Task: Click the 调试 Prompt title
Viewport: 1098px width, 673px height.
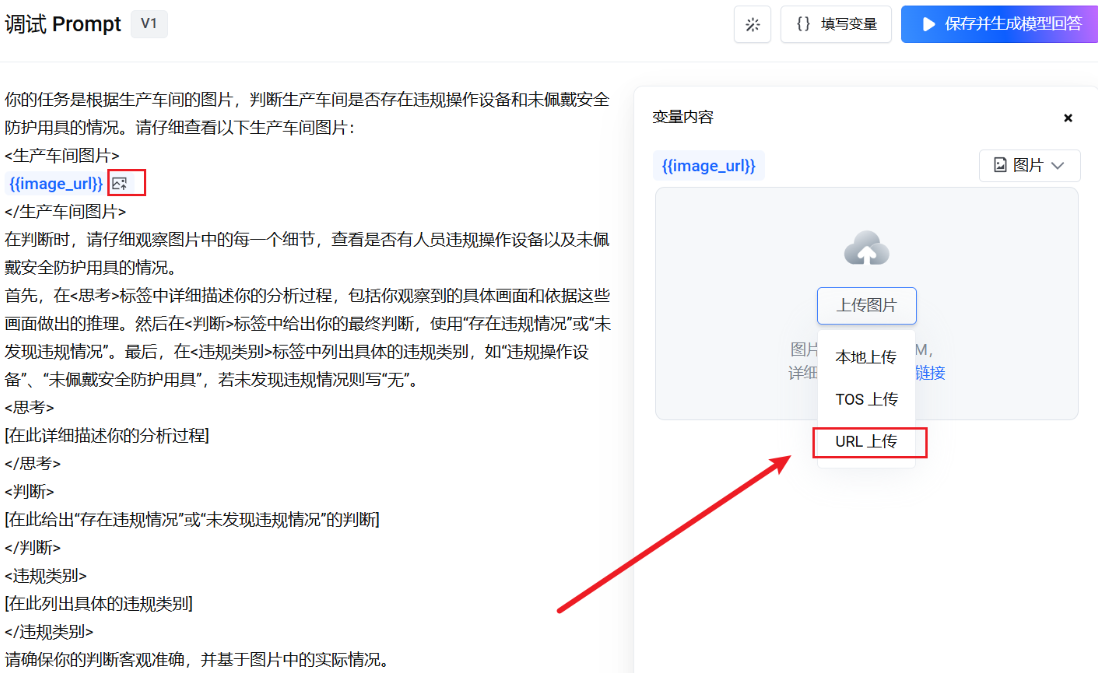Action: pos(63,24)
